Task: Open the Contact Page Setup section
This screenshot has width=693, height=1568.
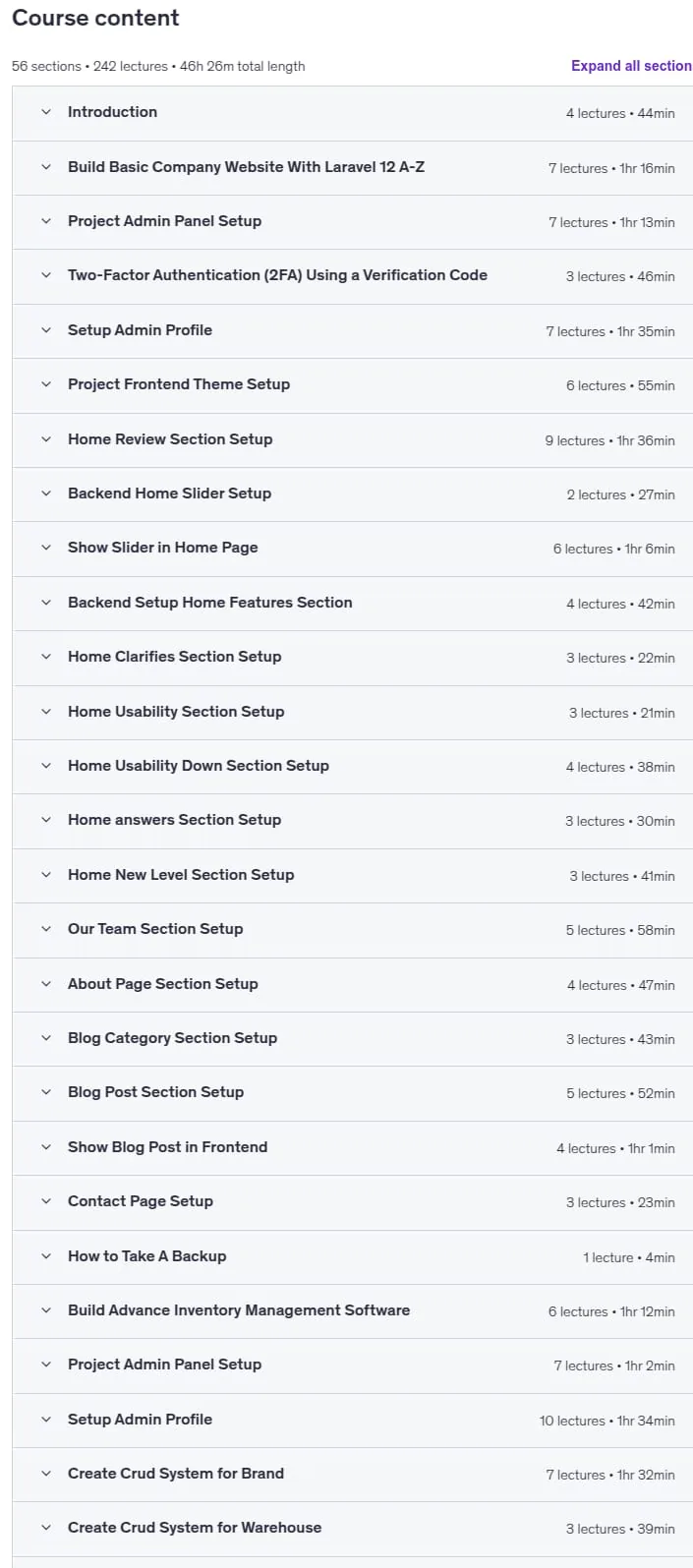Action: point(352,1201)
